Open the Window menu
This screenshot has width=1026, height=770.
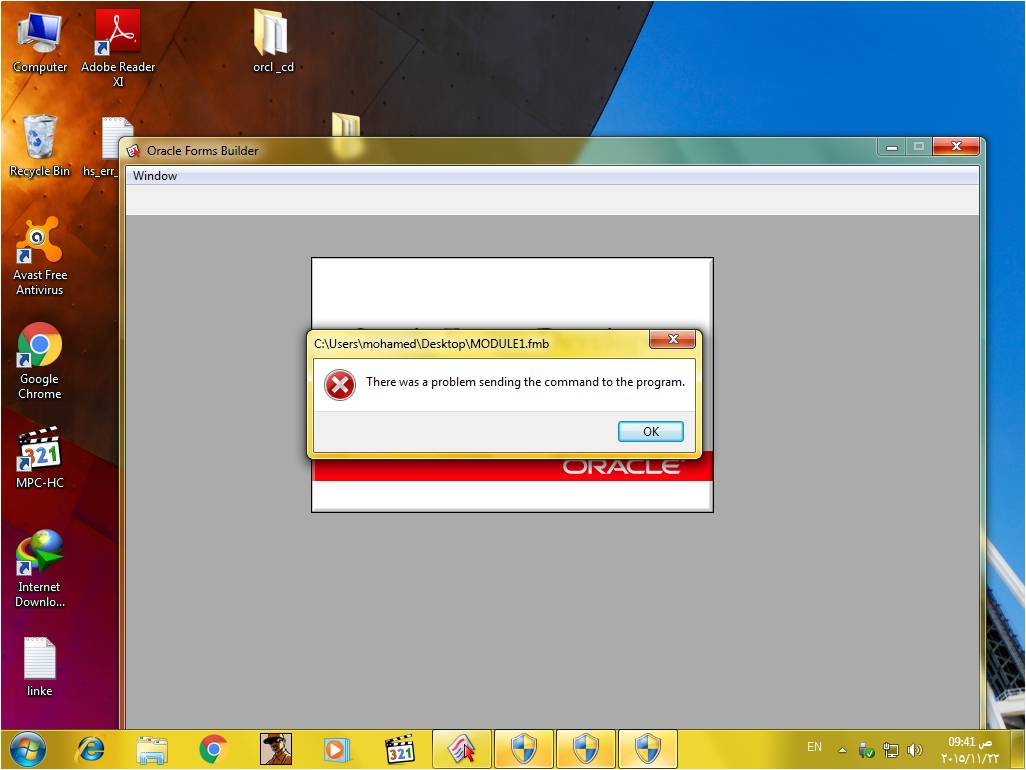click(155, 176)
